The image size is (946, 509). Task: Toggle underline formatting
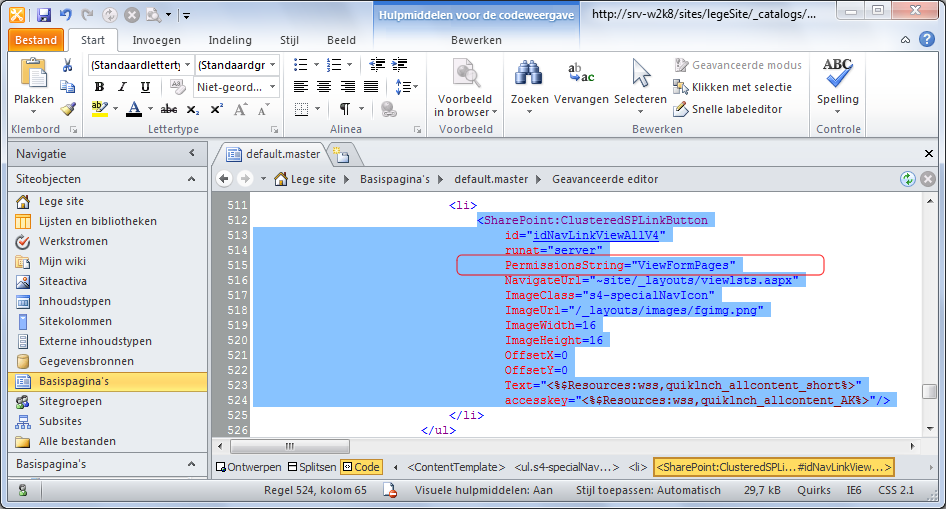pos(145,87)
